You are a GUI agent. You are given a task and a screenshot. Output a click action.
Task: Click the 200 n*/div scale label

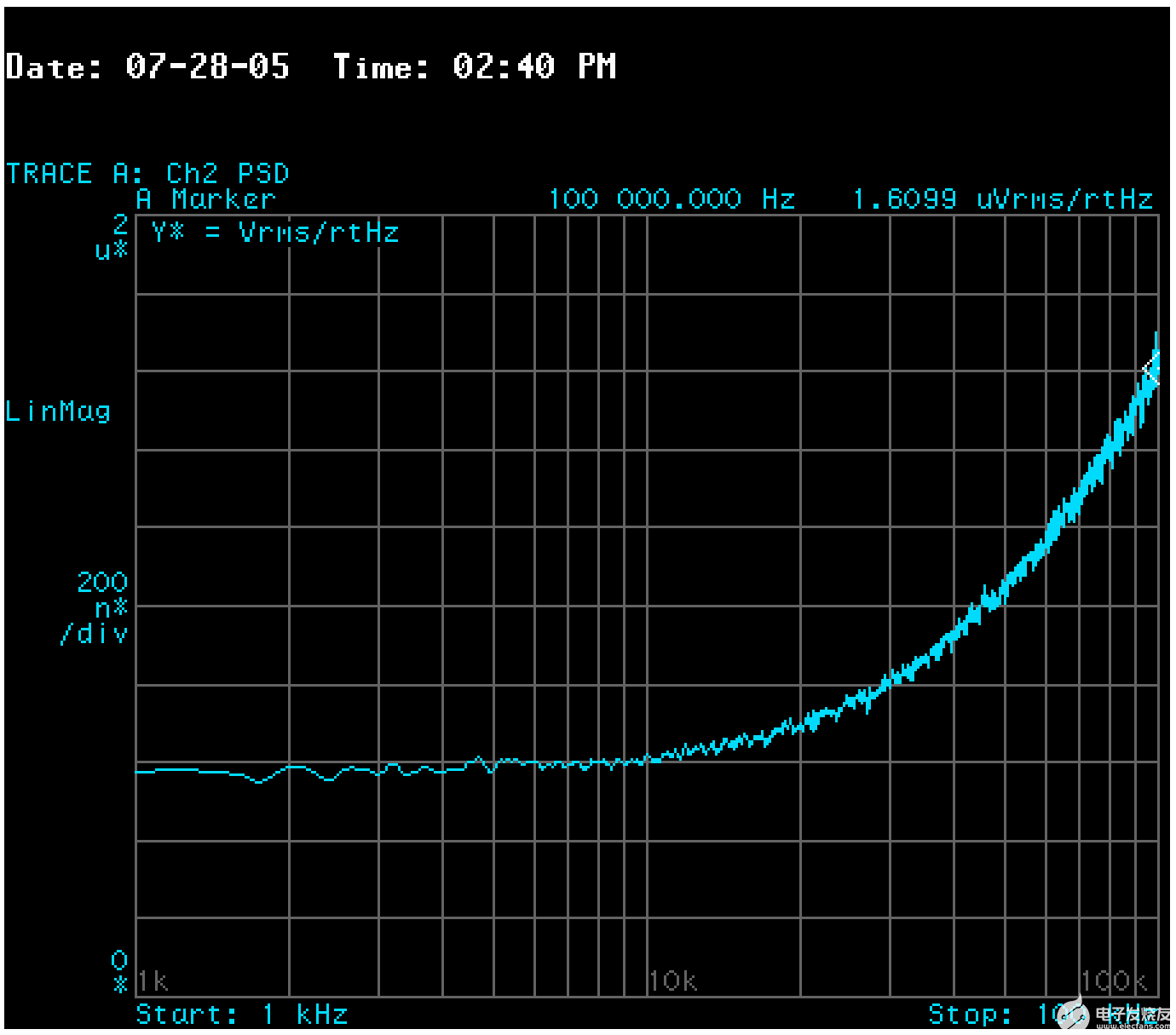tap(95, 608)
